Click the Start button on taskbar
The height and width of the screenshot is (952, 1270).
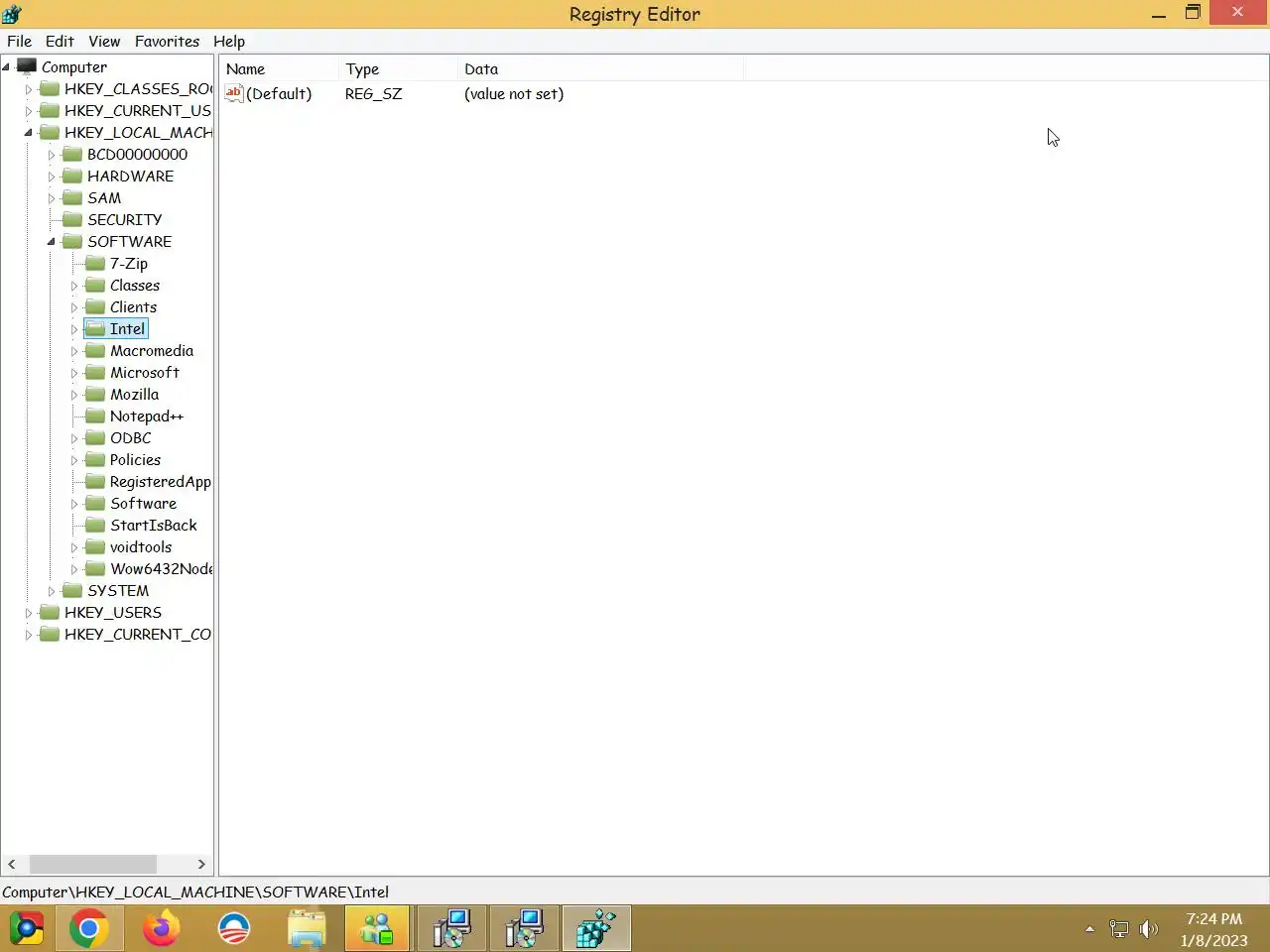(27, 929)
